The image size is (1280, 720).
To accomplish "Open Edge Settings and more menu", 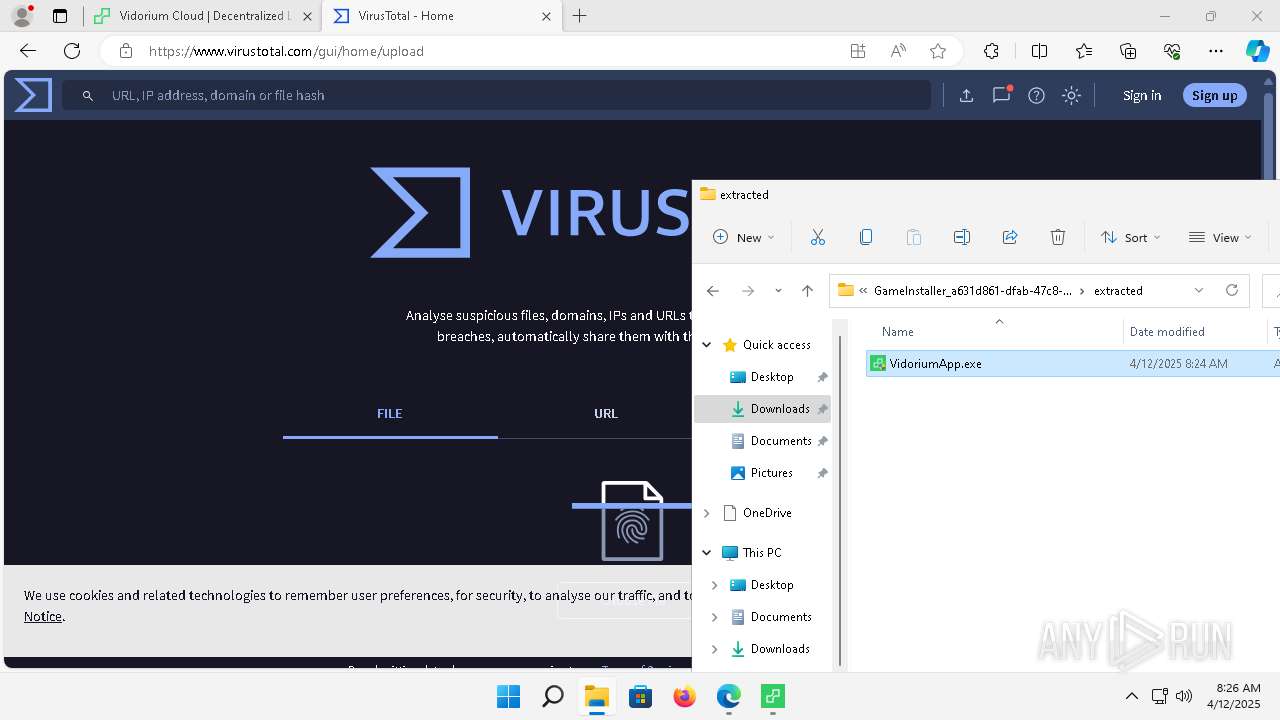I will click(x=1216, y=51).
